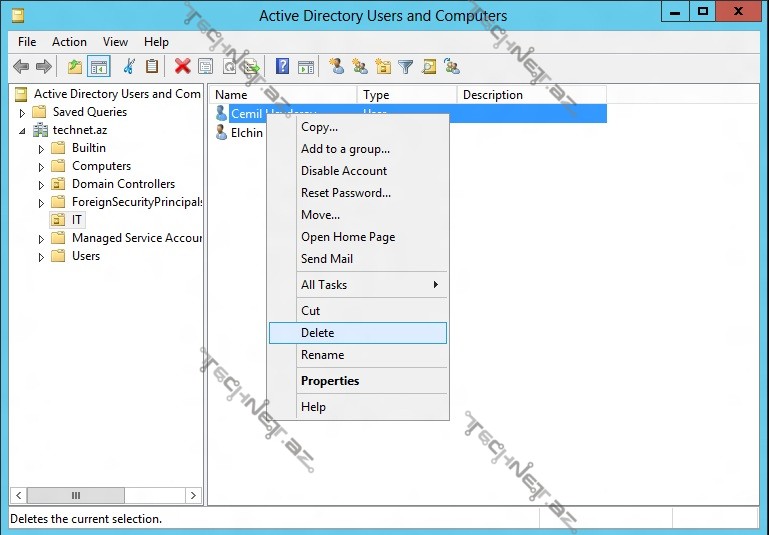Open the All Tasks submenu arrow
This screenshot has height=535, width=769.
pyautogui.click(x=436, y=284)
